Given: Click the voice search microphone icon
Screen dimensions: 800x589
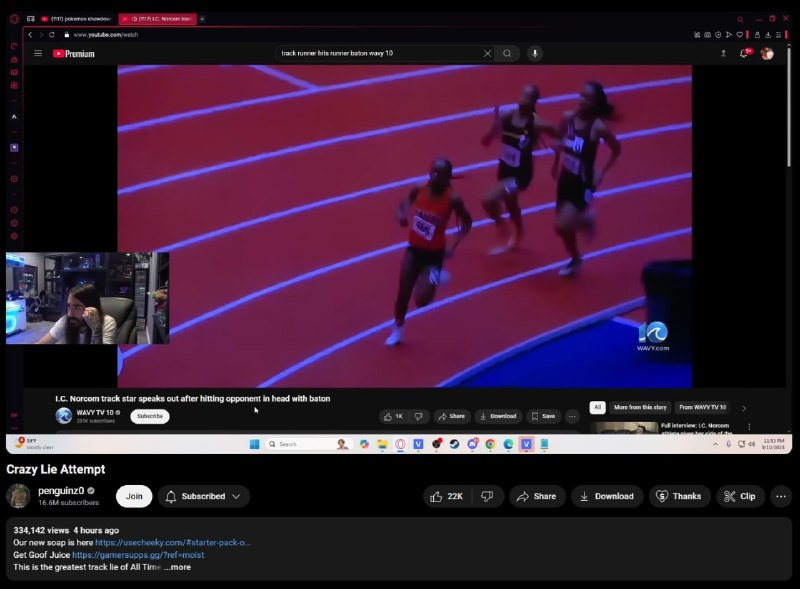Looking at the screenshot, I should click(x=535, y=53).
